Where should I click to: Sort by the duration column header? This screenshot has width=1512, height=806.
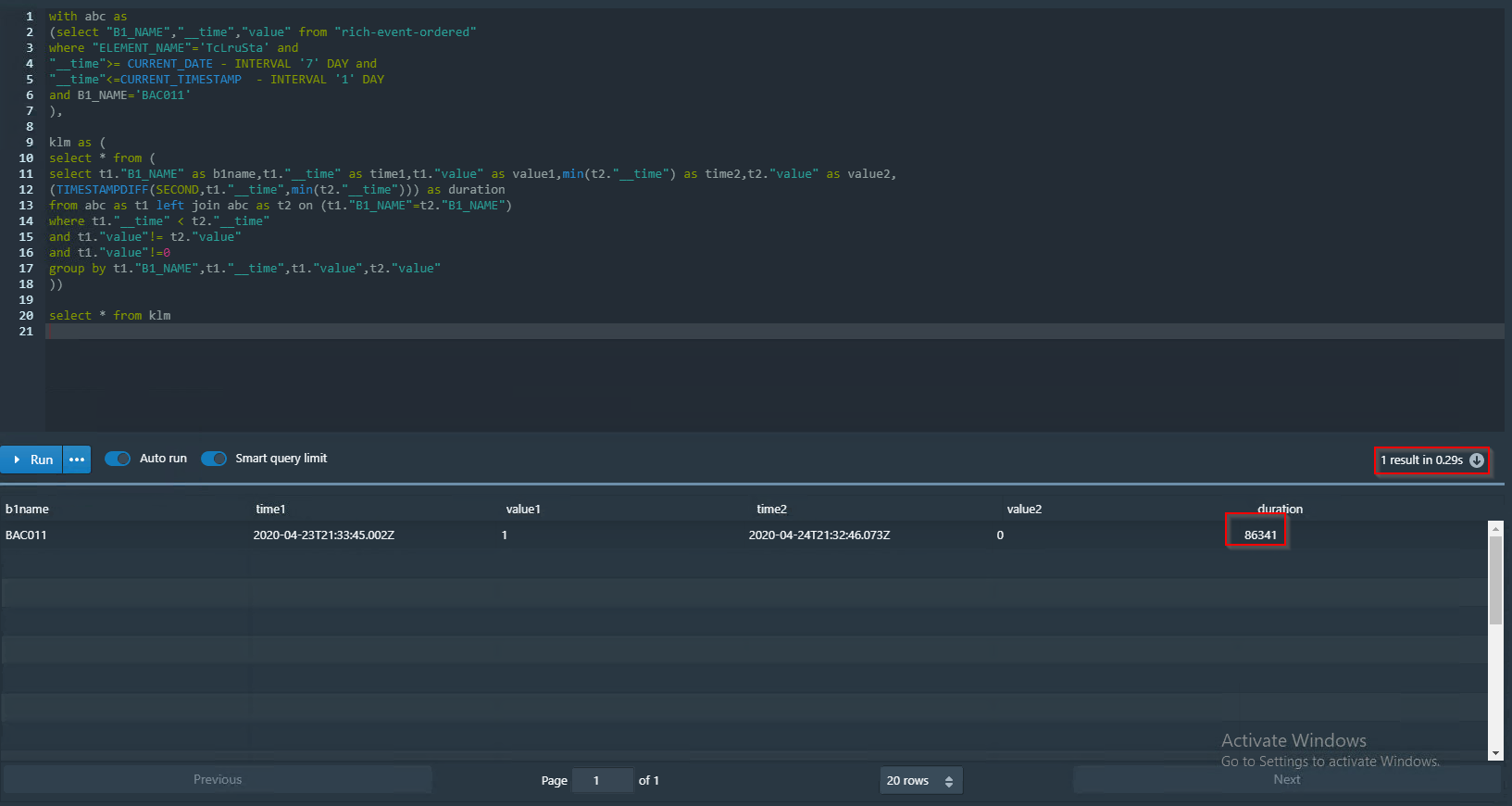point(1280,509)
